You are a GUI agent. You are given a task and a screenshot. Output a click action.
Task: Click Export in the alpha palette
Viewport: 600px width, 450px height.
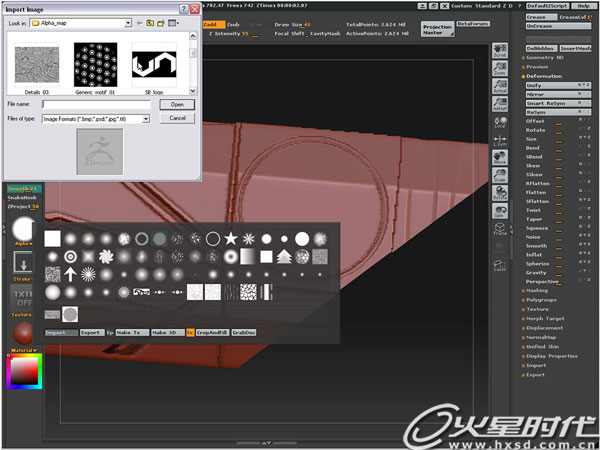click(x=92, y=333)
